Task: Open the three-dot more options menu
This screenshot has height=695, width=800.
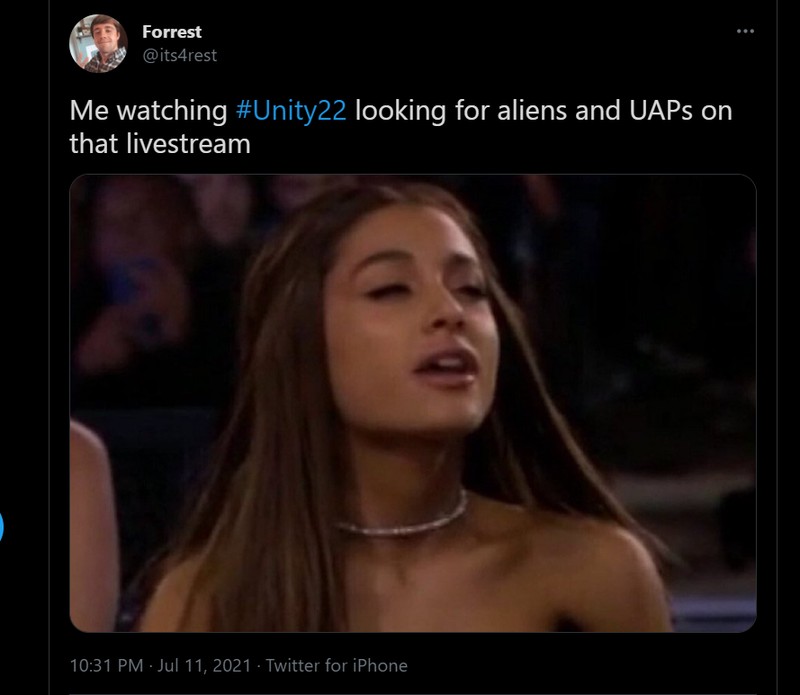Action: (745, 32)
